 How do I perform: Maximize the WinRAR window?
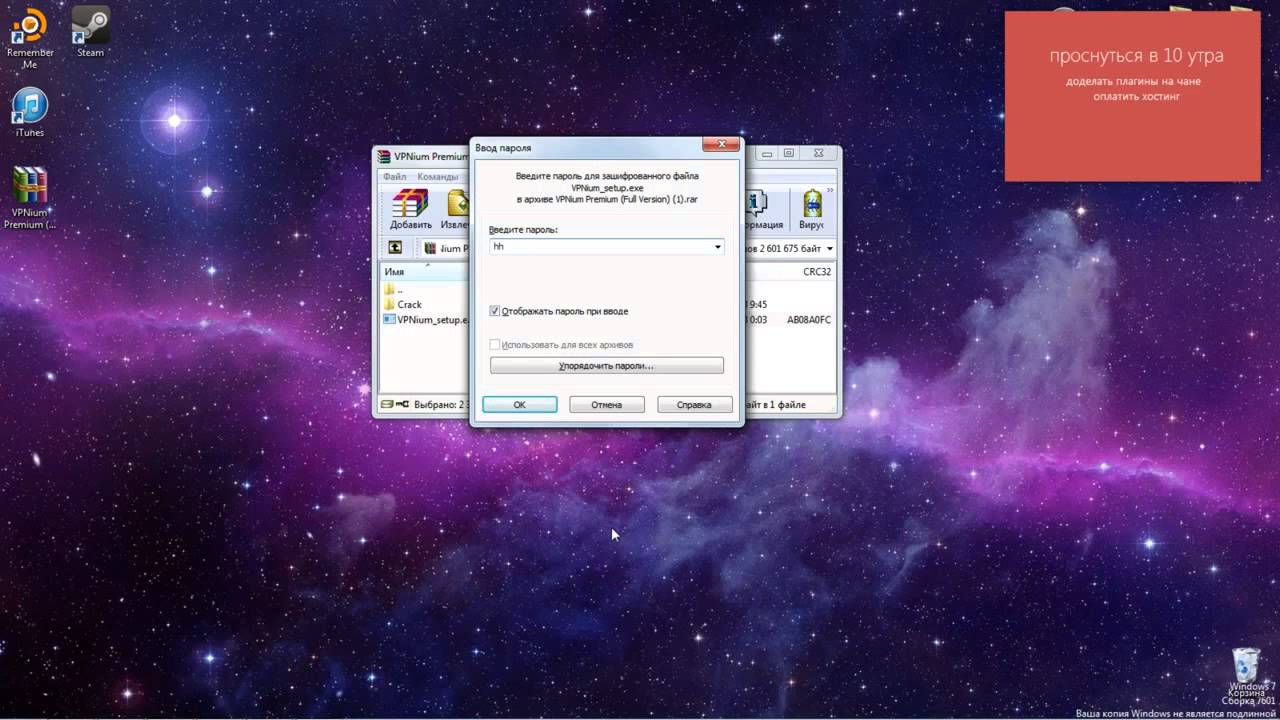(789, 153)
